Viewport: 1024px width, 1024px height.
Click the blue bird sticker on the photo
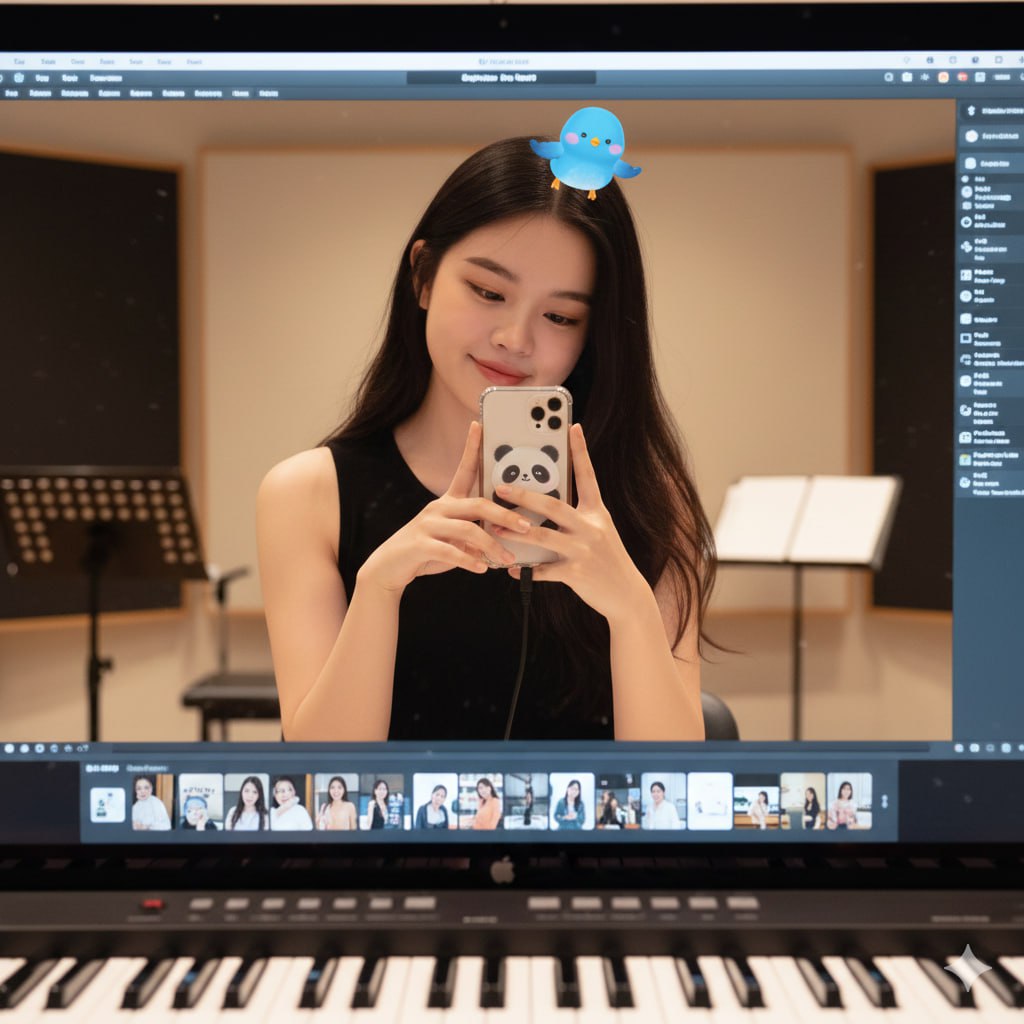point(587,150)
